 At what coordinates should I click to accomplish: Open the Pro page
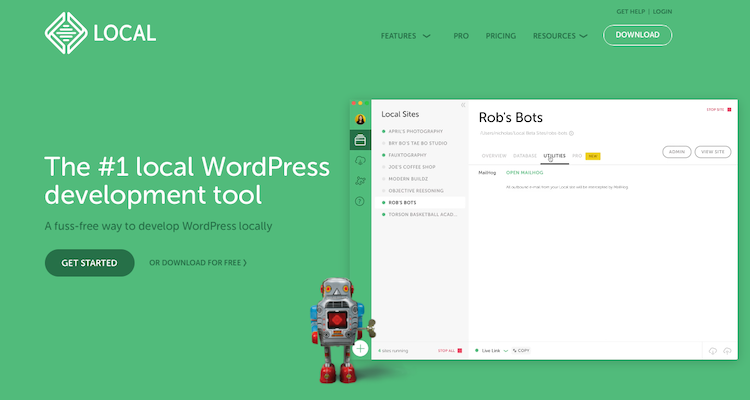pyautogui.click(x=461, y=36)
